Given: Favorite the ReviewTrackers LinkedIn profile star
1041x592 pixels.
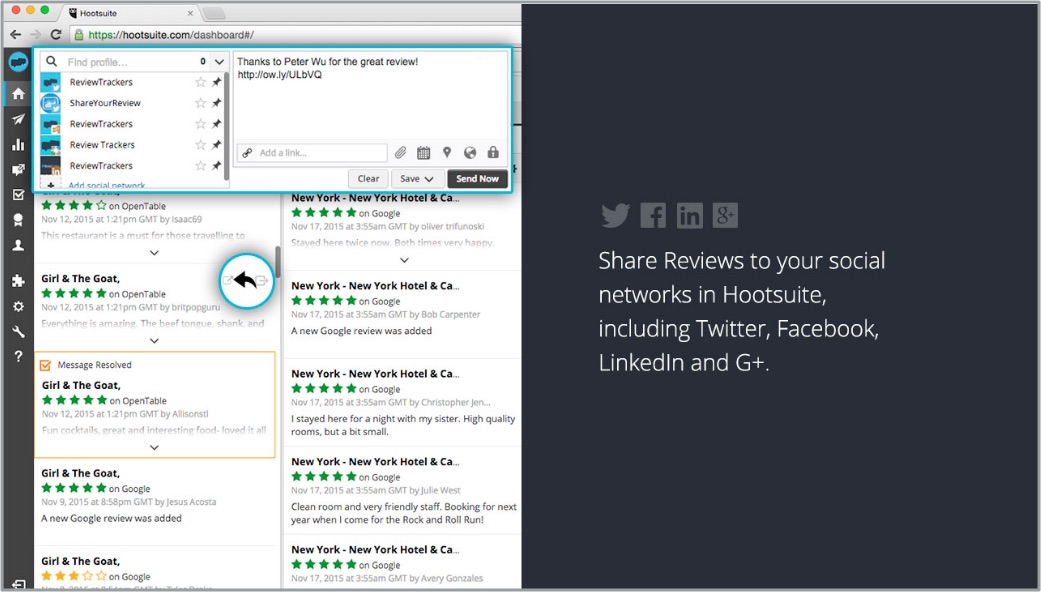Looking at the screenshot, I should tap(200, 165).
